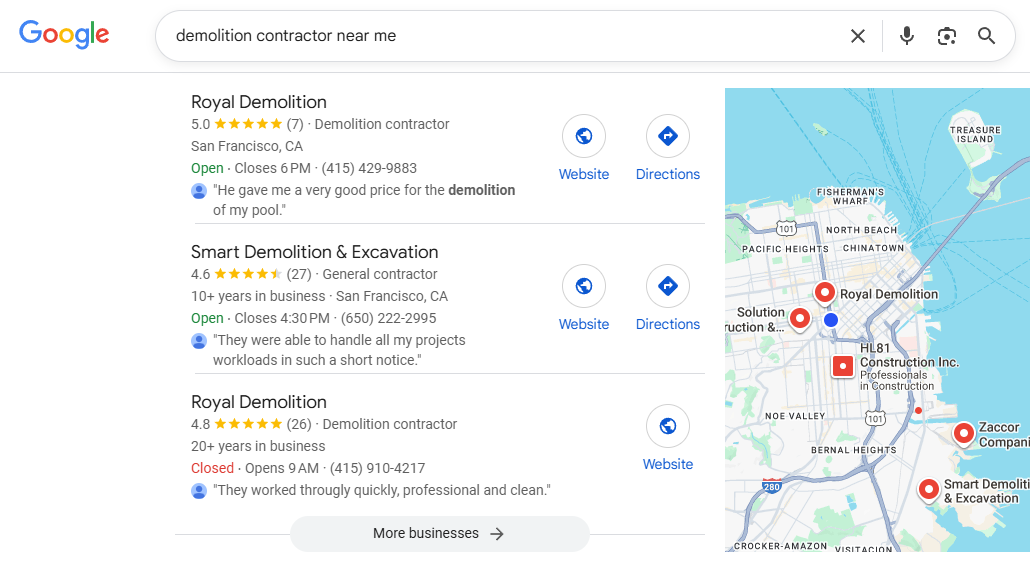Click the magnifying glass search icon
This screenshot has width=1030, height=575.
click(x=987, y=36)
